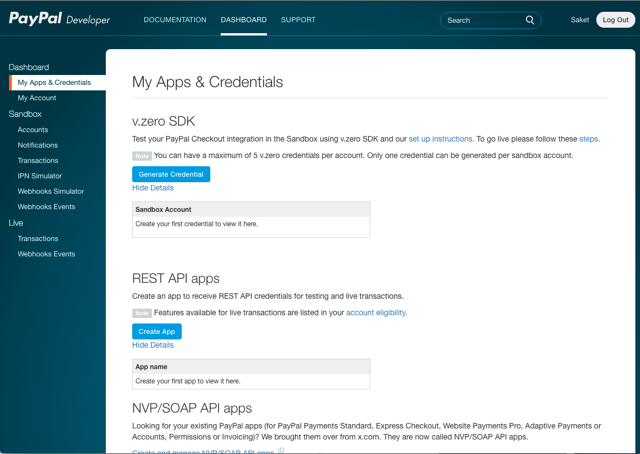Click the Create App button
Screen dimensions: 640x454
(157, 332)
